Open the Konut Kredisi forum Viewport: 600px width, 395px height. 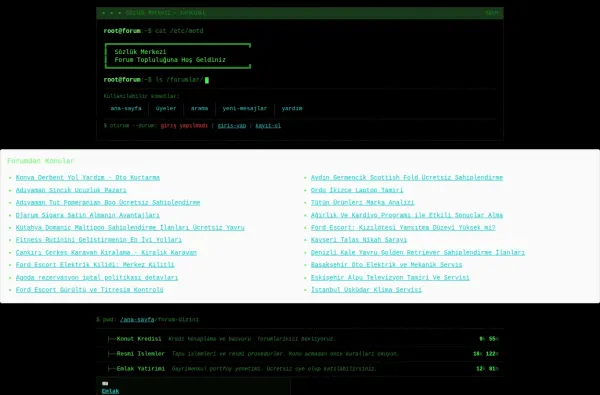(x=139, y=339)
